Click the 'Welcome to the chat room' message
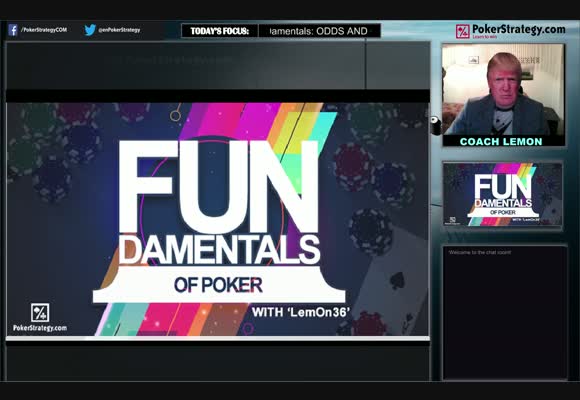The height and width of the screenshot is (400, 580). [480, 252]
